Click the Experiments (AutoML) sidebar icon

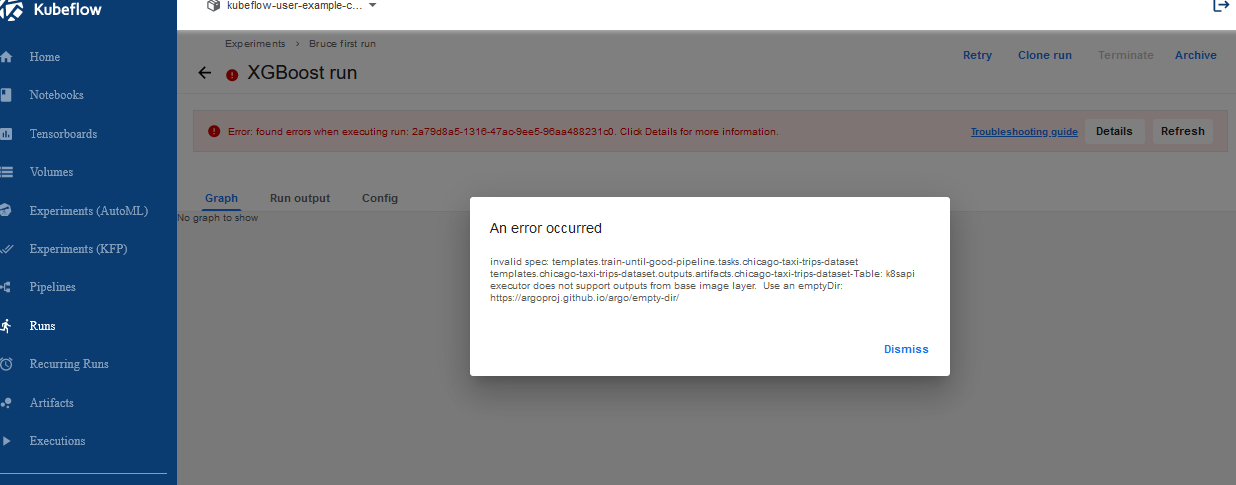pyautogui.click(x=5, y=211)
